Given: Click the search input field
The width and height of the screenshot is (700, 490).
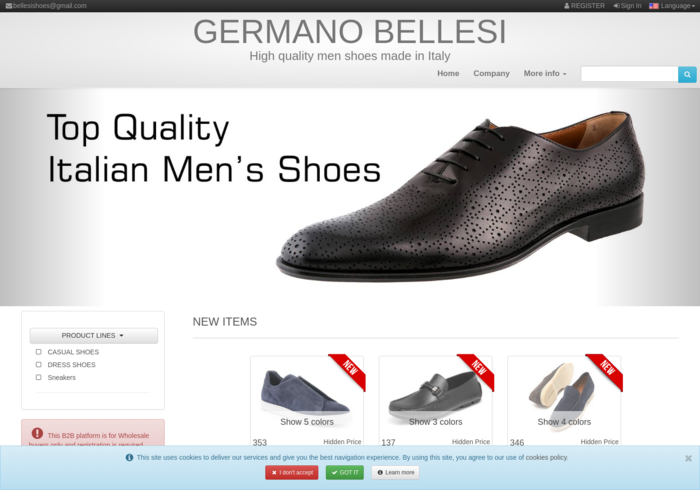Looking at the screenshot, I should click(x=629, y=75).
